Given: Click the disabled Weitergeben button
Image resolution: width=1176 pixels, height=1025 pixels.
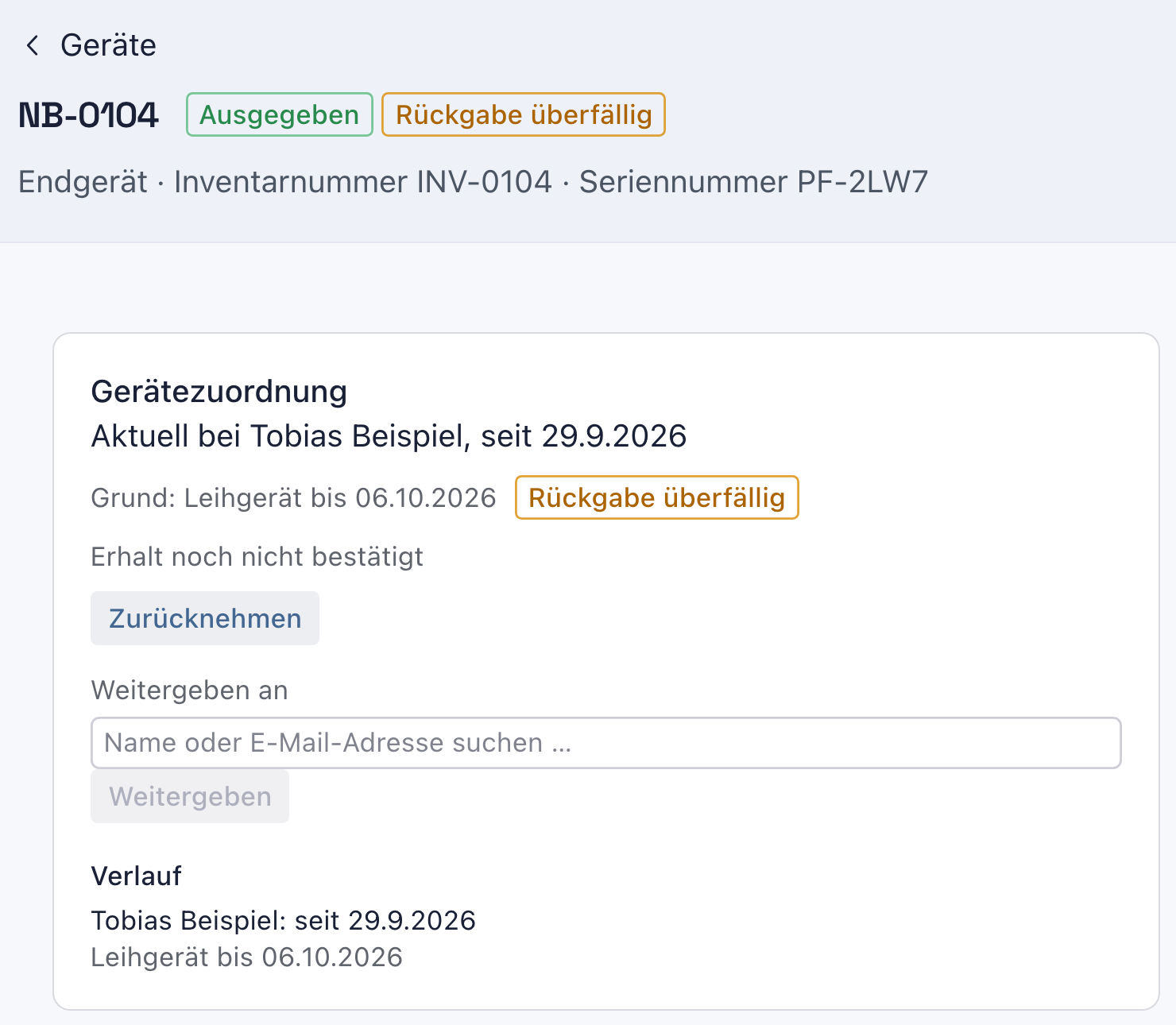Looking at the screenshot, I should point(190,796).
